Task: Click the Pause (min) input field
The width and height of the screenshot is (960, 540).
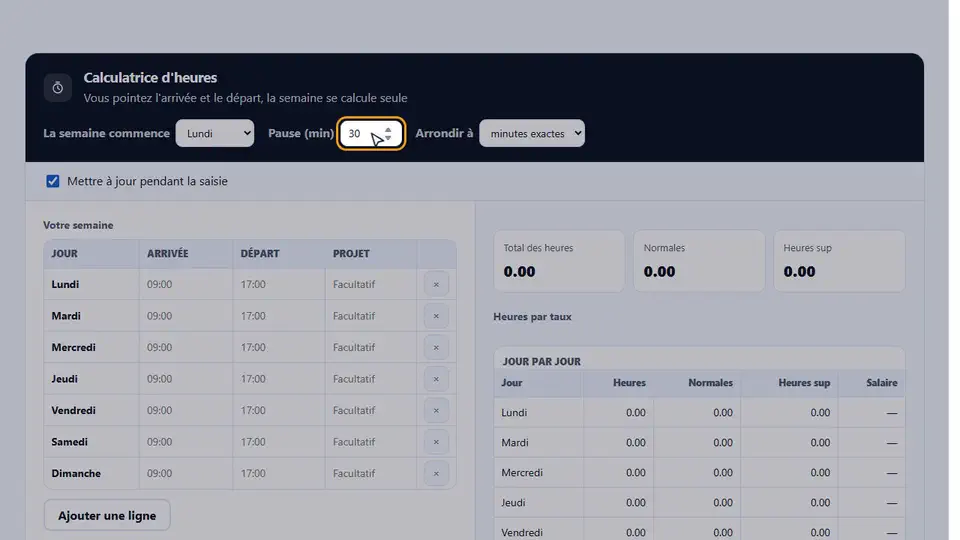Action: coord(371,133)
